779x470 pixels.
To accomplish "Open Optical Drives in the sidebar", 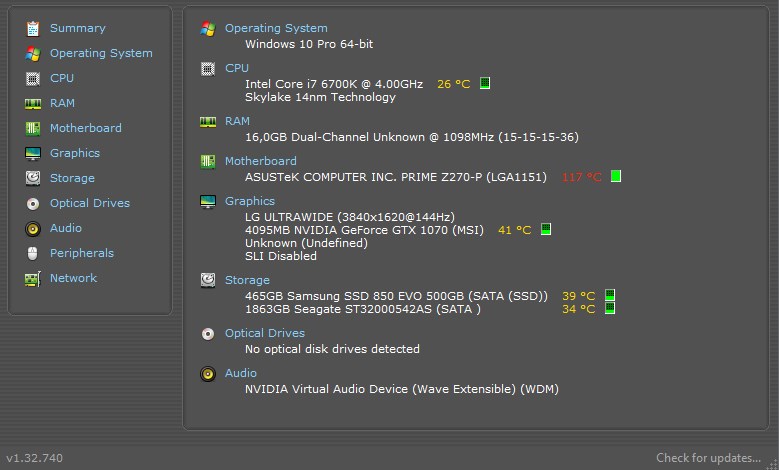I will pyautogui.click(x=90, y=203).
